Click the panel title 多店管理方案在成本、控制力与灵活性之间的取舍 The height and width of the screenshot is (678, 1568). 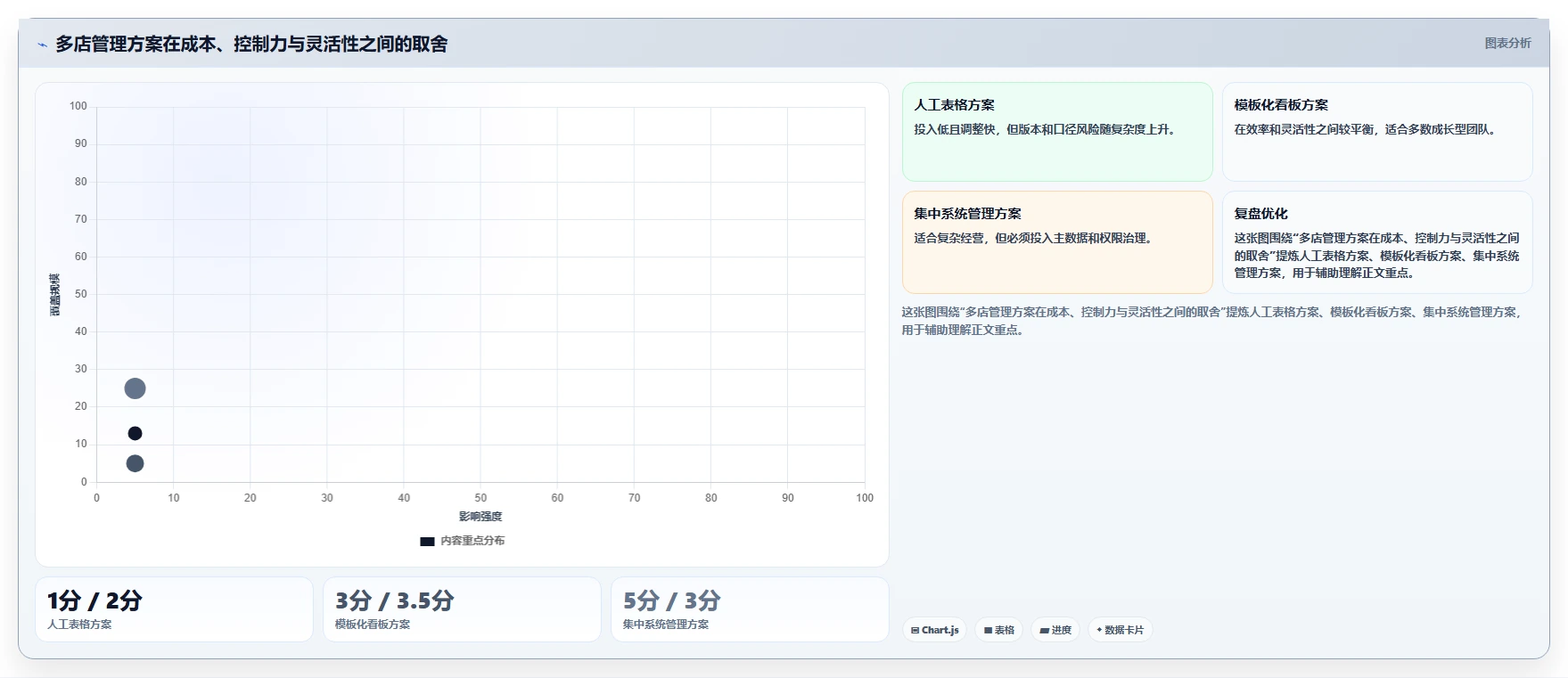tap(251, 44)
